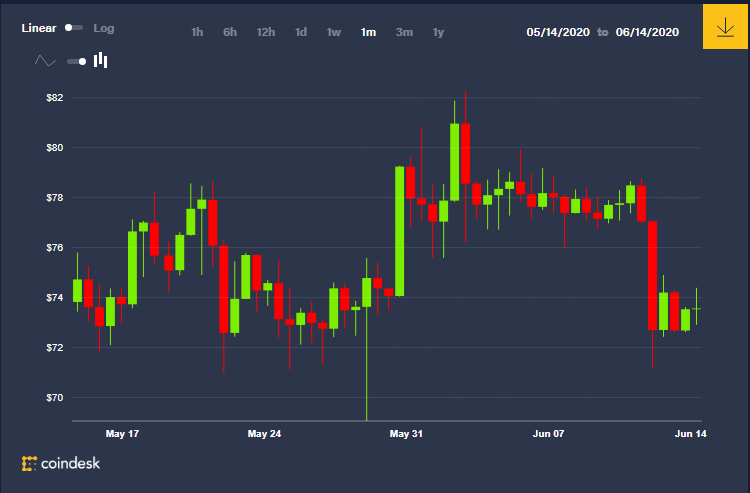Toggle the line/candlestick chart type switch
Screen dimensions: 750x493
77,61
